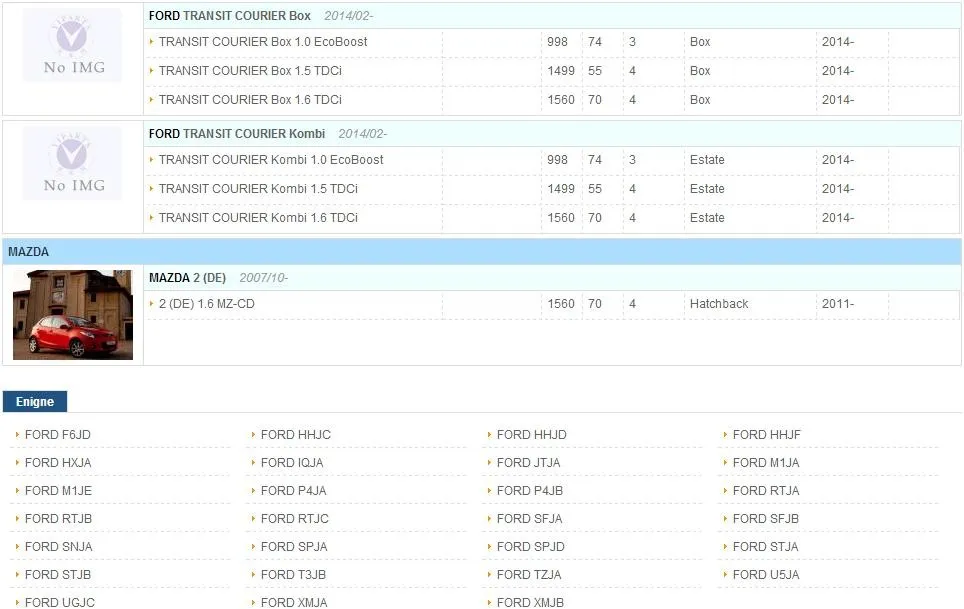964x609 pixels.
Task: Open engine FORD F6JD
Action: click(58, 434)
